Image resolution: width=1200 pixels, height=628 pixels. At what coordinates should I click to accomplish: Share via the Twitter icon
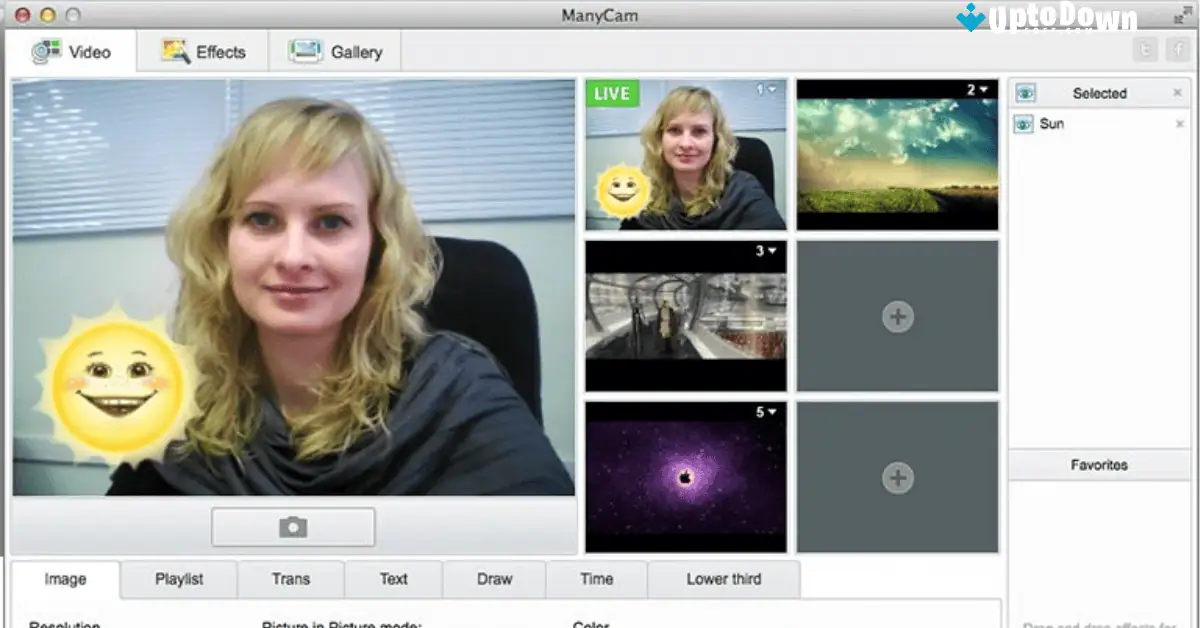point(1147,48)
